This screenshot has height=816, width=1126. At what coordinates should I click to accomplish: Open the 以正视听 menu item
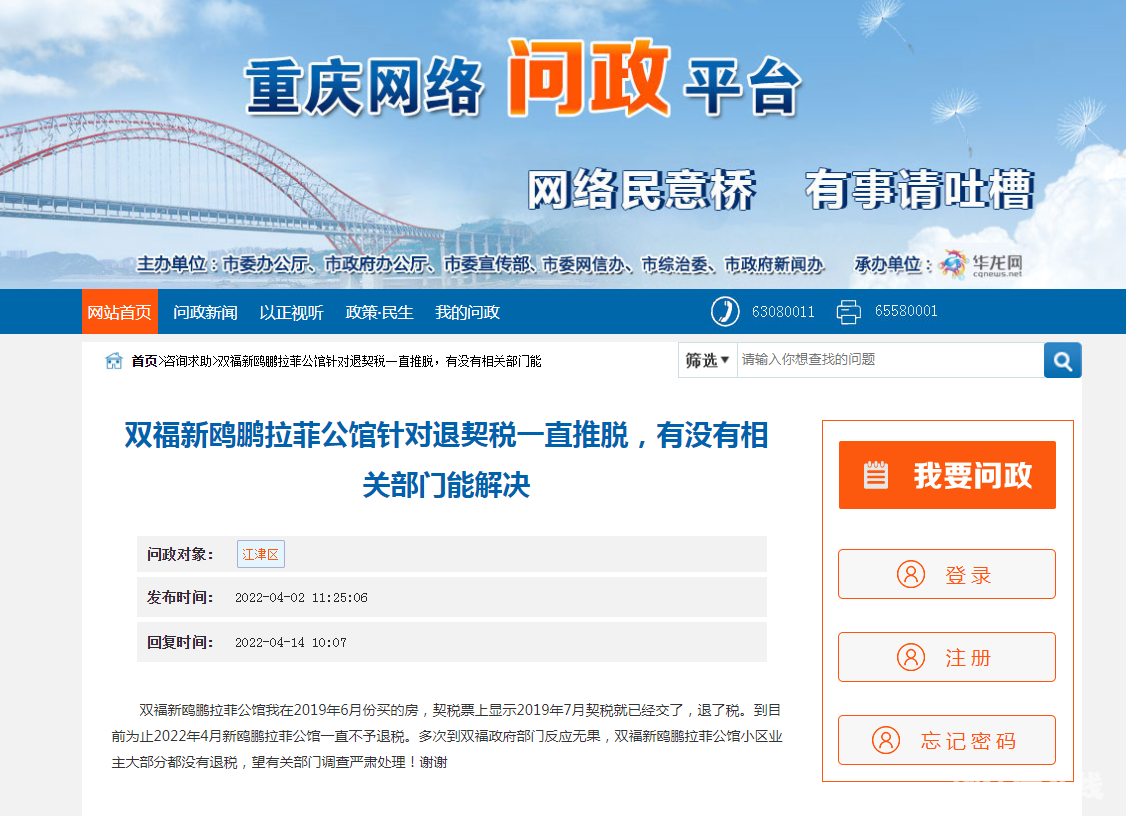coord(292,312)
